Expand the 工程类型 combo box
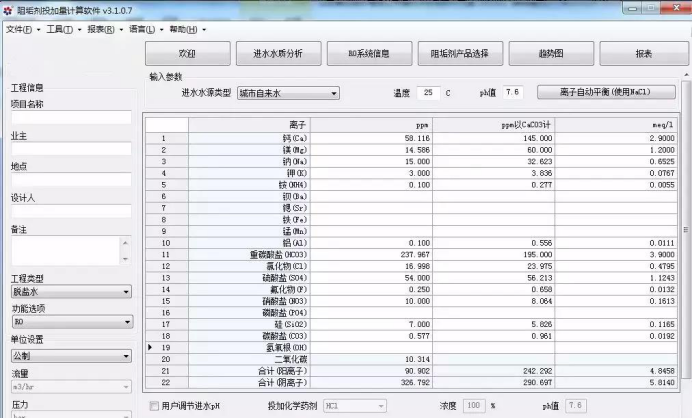The width and height of the screenshot is (692, 418). pyautogui.click(x=71, y=292)
